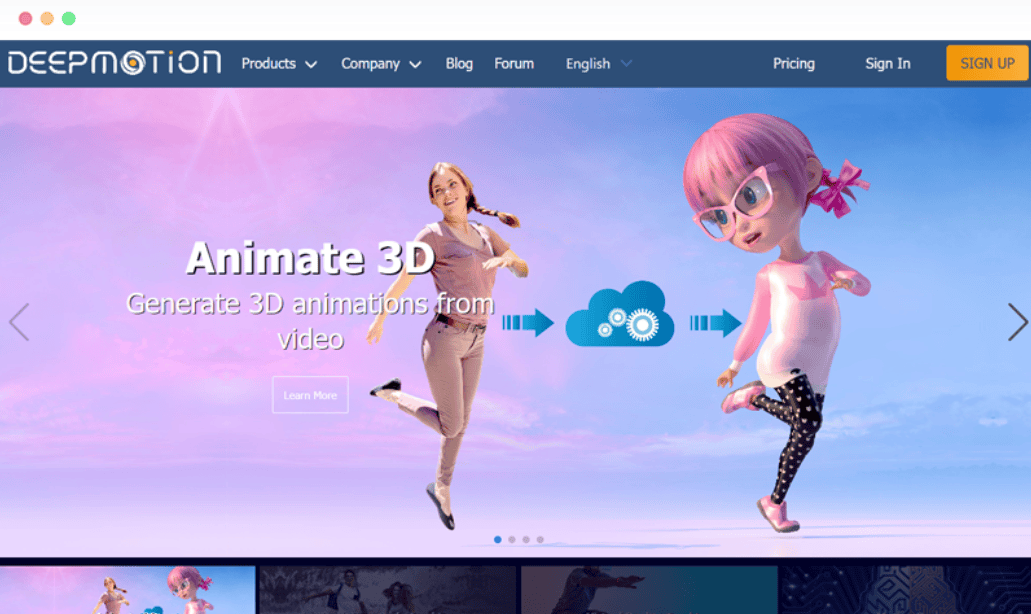Advance to next slide with right arrow
The width and height of the screenshot is (1031, 614).
point(1015,321)
